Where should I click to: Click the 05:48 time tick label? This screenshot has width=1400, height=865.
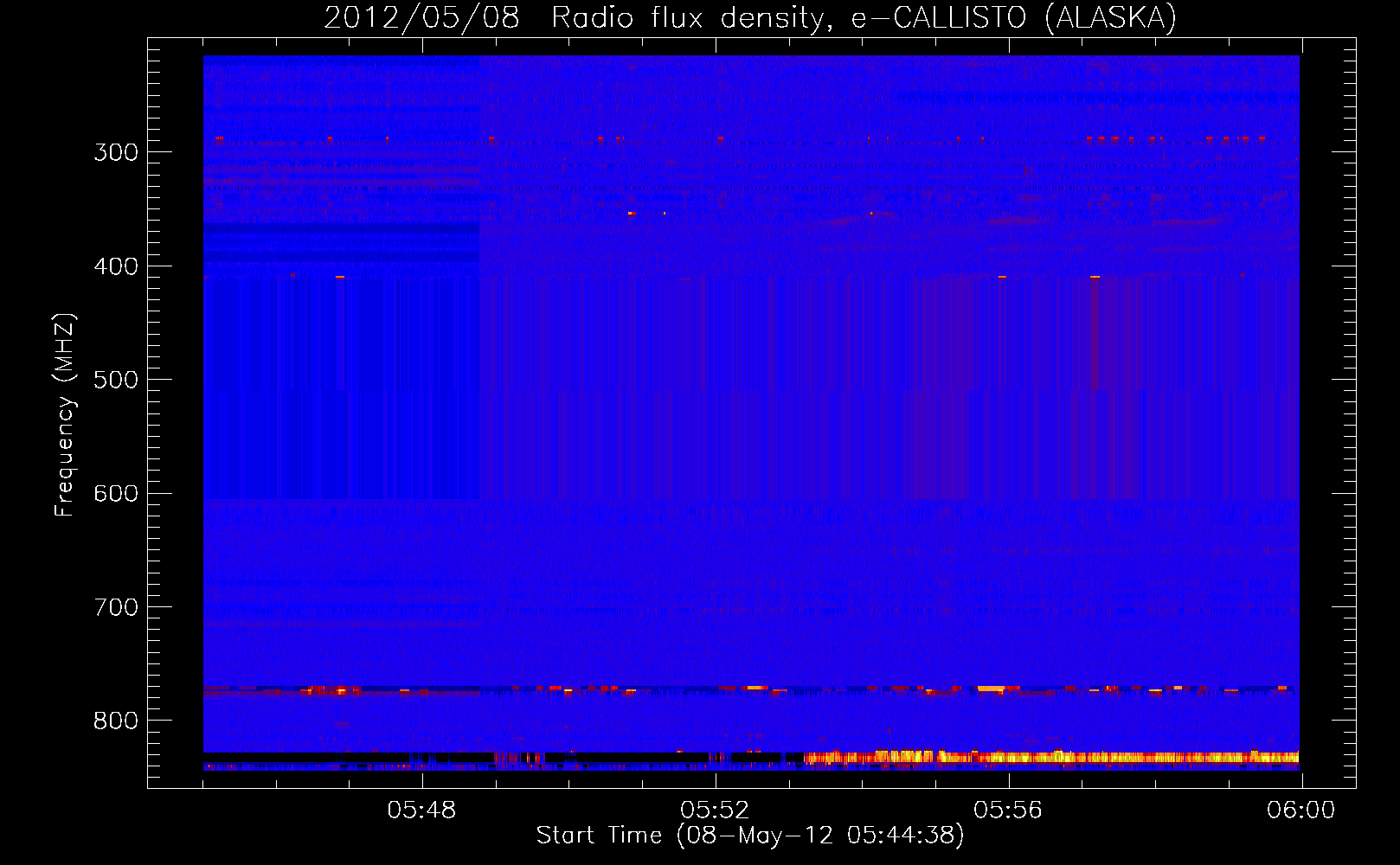point(421,811)
